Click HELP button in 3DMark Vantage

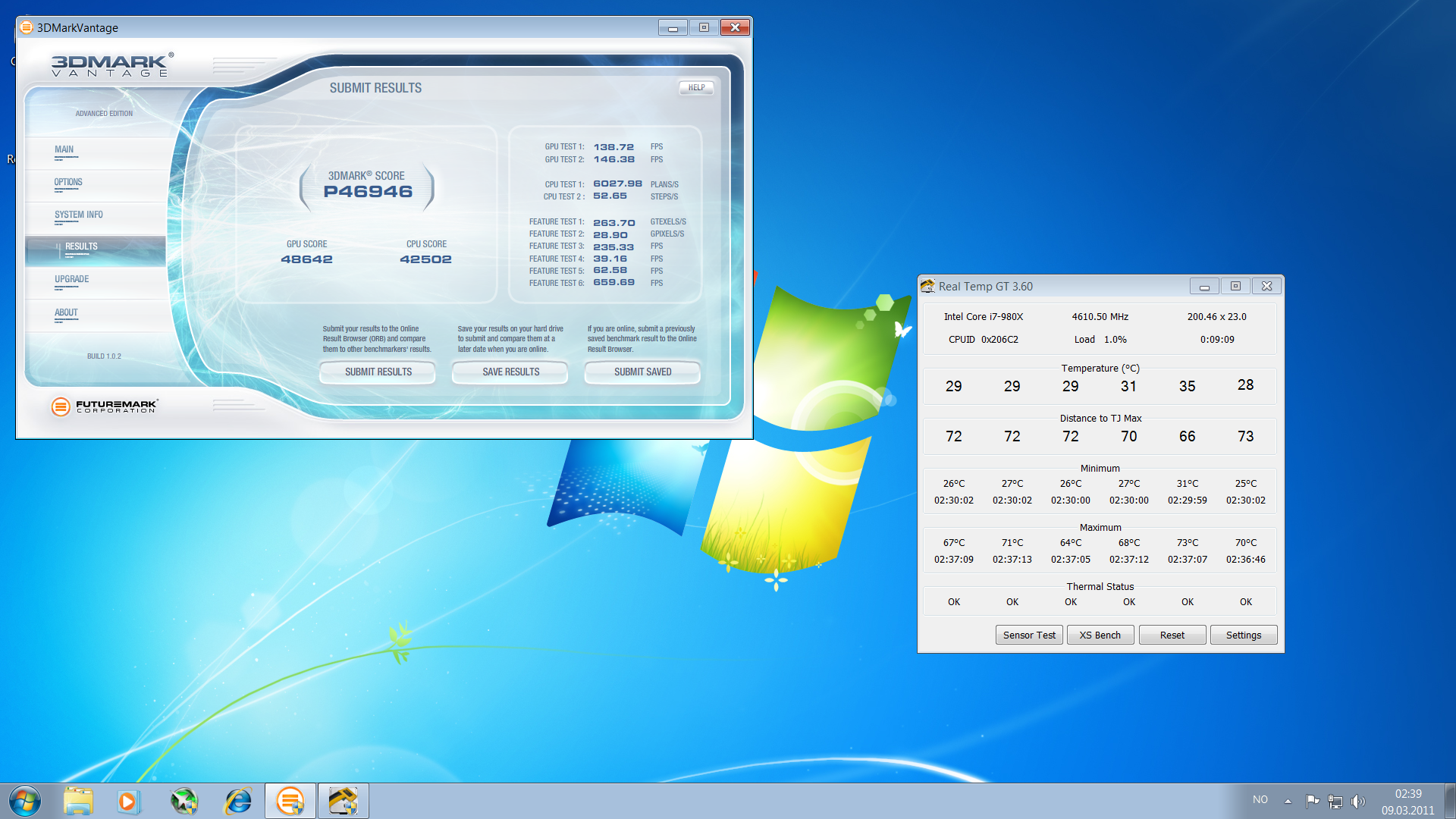click(696, 88)
